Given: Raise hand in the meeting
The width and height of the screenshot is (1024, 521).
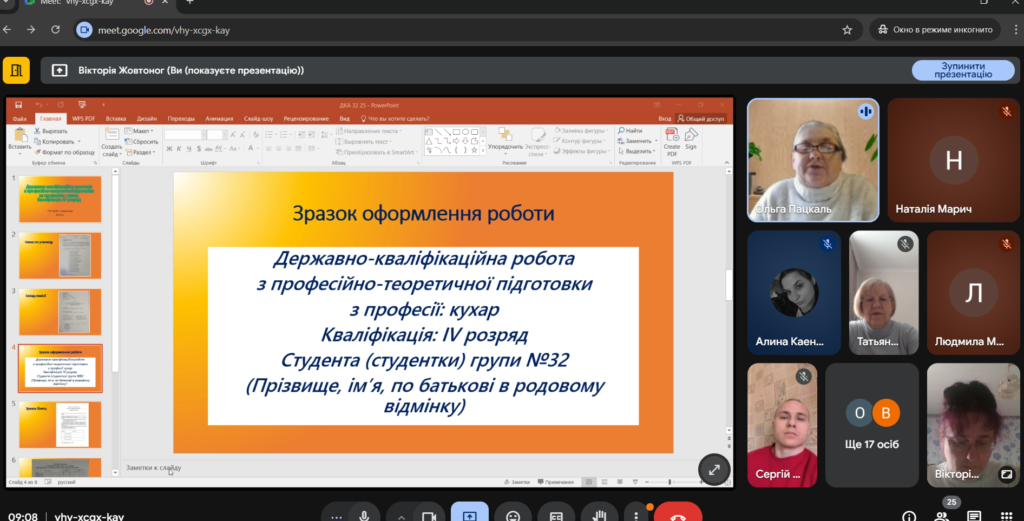Looking at the screenshot, I should pos(599,515).
